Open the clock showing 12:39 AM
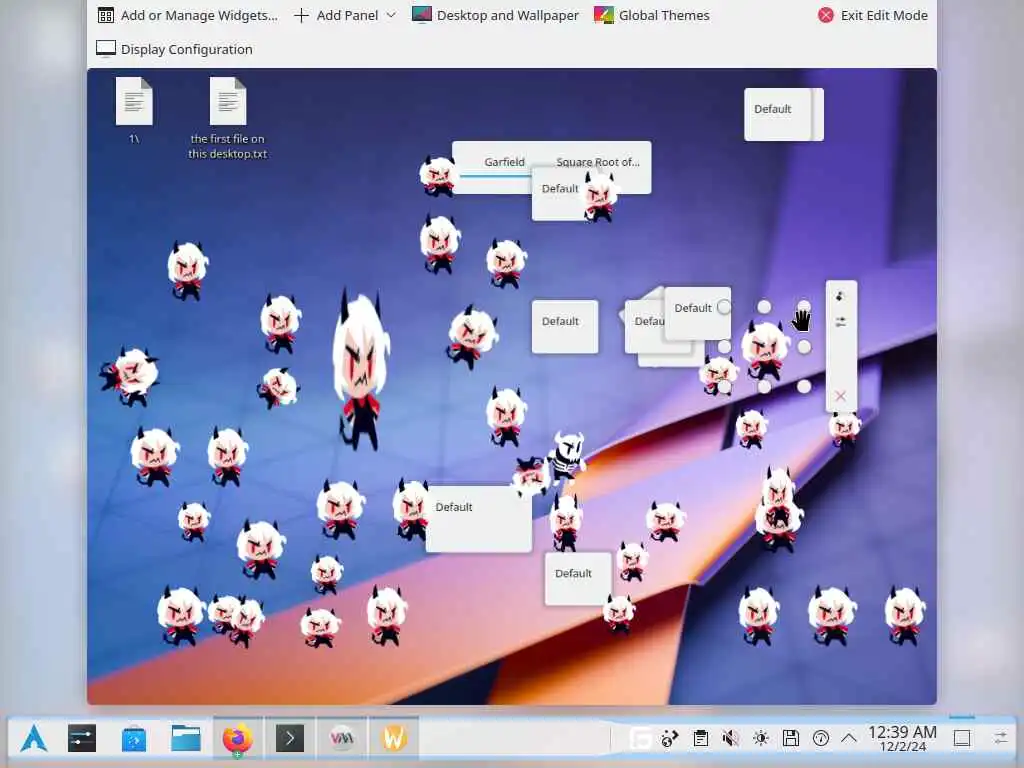Screen dimensions: 1024x768 [x=902, y=739]
